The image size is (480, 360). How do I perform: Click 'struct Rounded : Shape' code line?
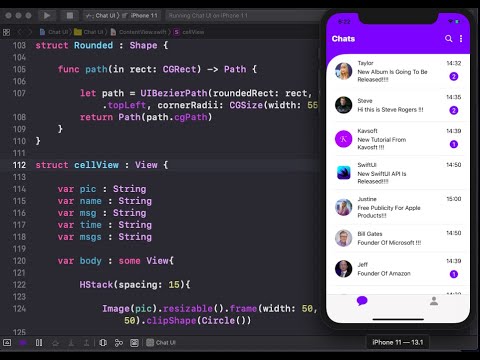(102, 45)
